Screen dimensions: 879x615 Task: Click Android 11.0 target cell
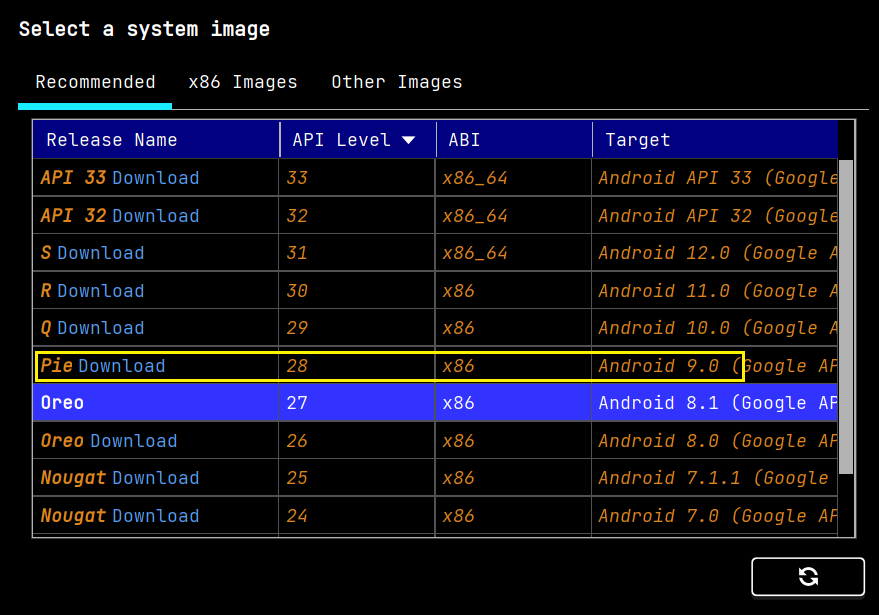715,291
